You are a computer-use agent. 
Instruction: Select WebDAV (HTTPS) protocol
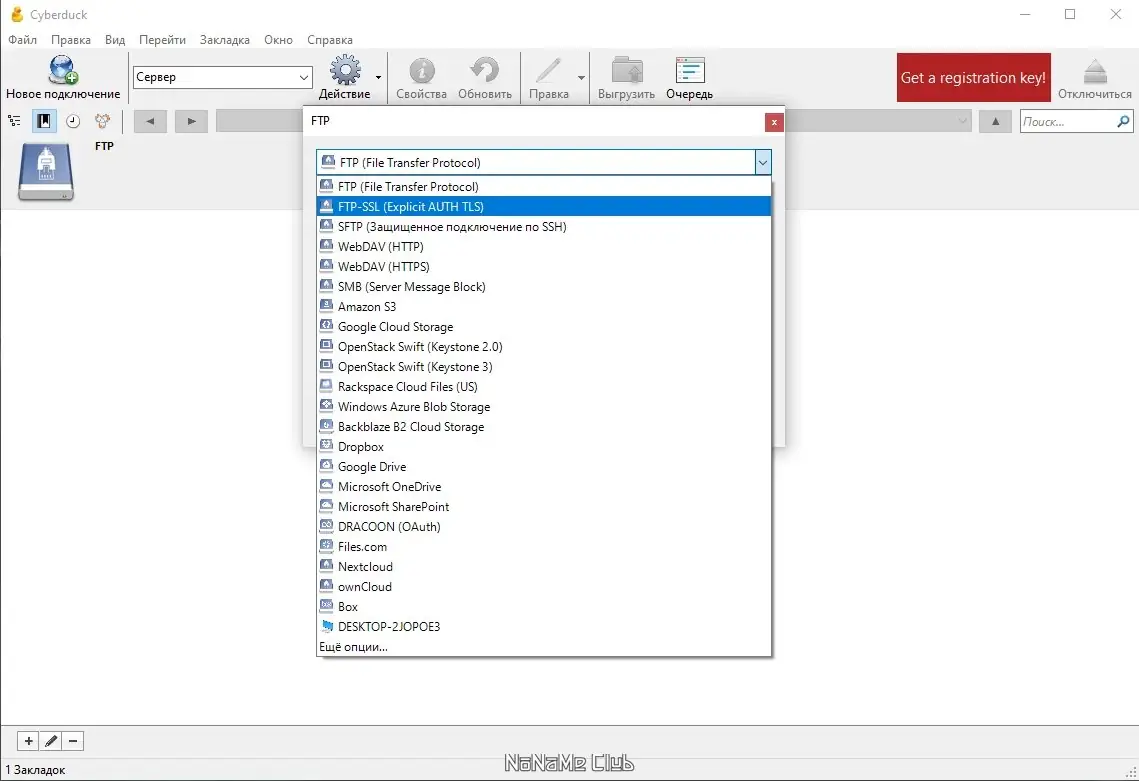point(544,267)
